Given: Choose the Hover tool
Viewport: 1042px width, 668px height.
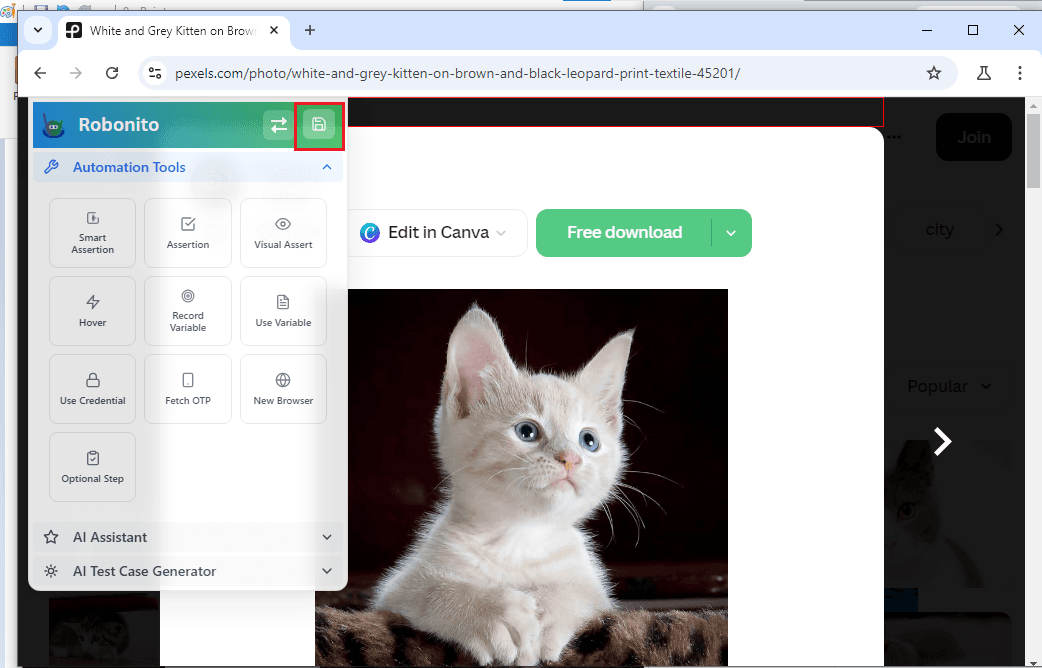Looking at the screenshot, I should pyautogui.click(x=92, y=311).
